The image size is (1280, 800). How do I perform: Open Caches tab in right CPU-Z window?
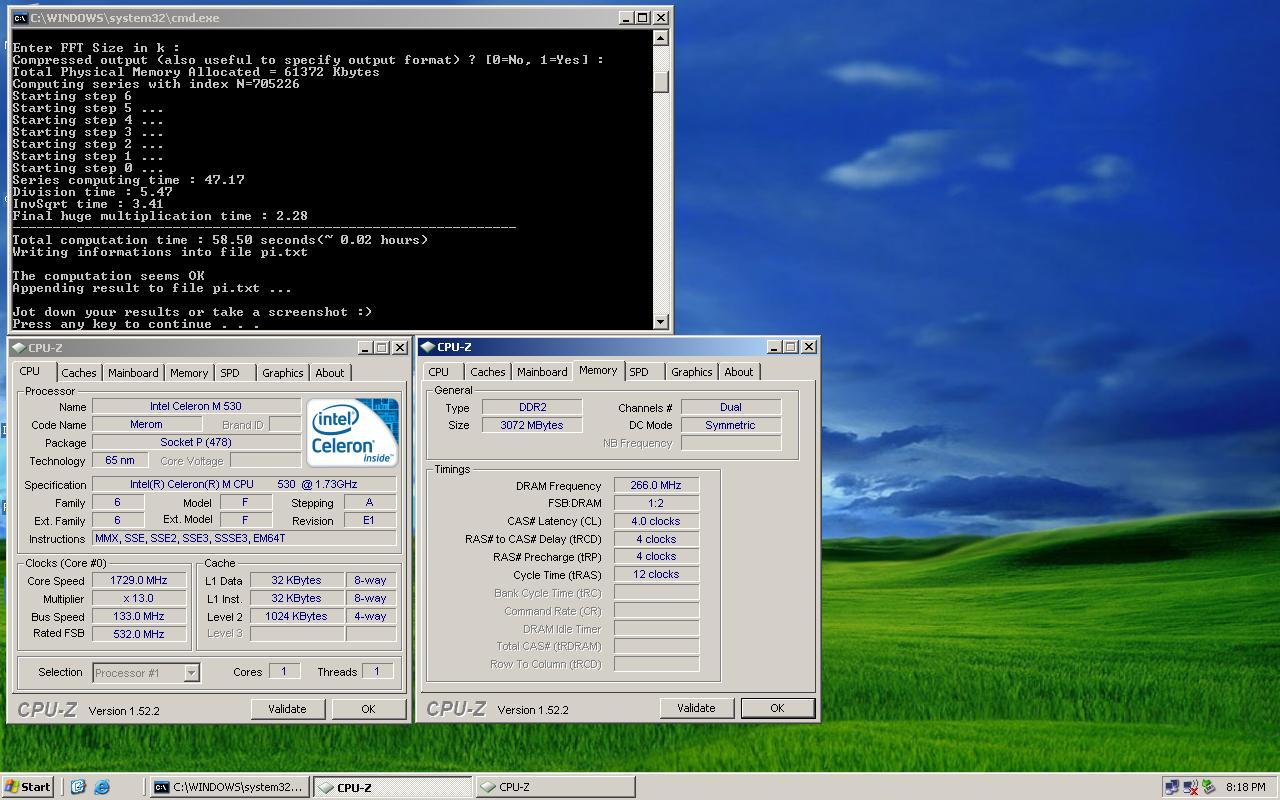[487, 372]
